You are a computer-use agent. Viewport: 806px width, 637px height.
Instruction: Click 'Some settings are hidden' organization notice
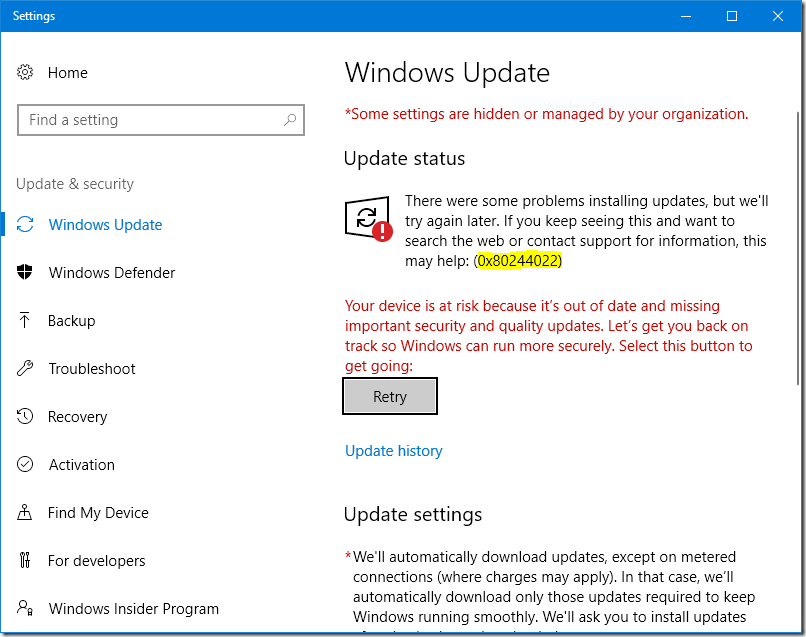click(x=547, y=114)
